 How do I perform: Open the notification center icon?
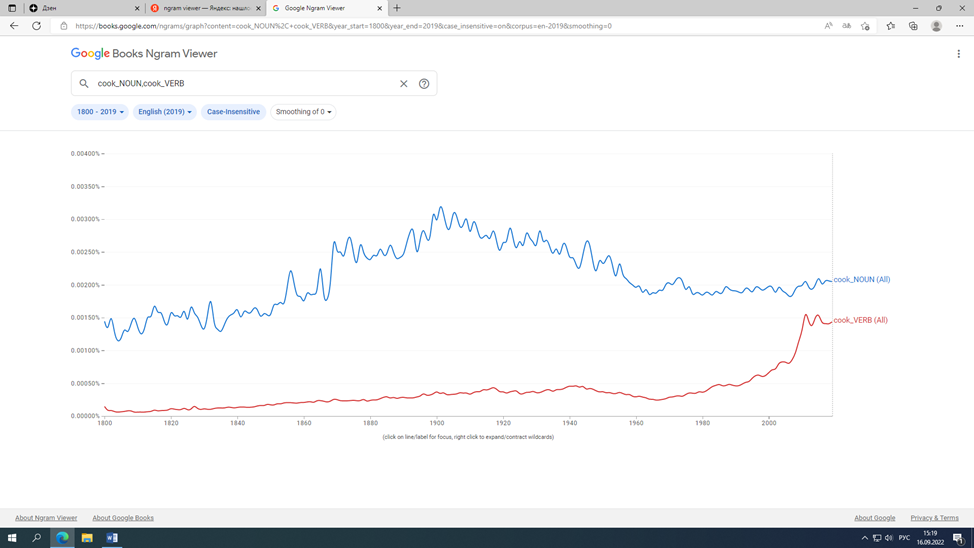pyautogui.click(x=958, y=538)
